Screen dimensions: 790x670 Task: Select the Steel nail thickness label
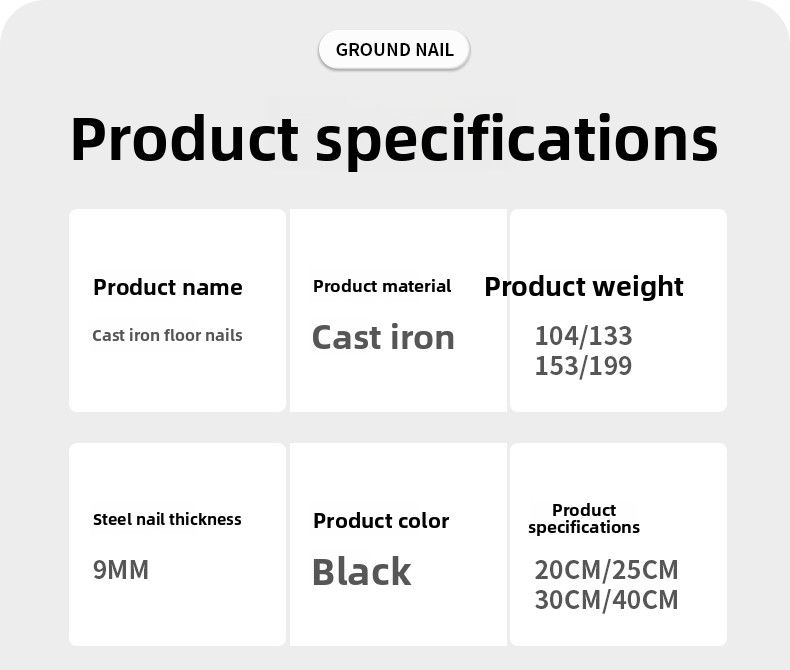167,519
